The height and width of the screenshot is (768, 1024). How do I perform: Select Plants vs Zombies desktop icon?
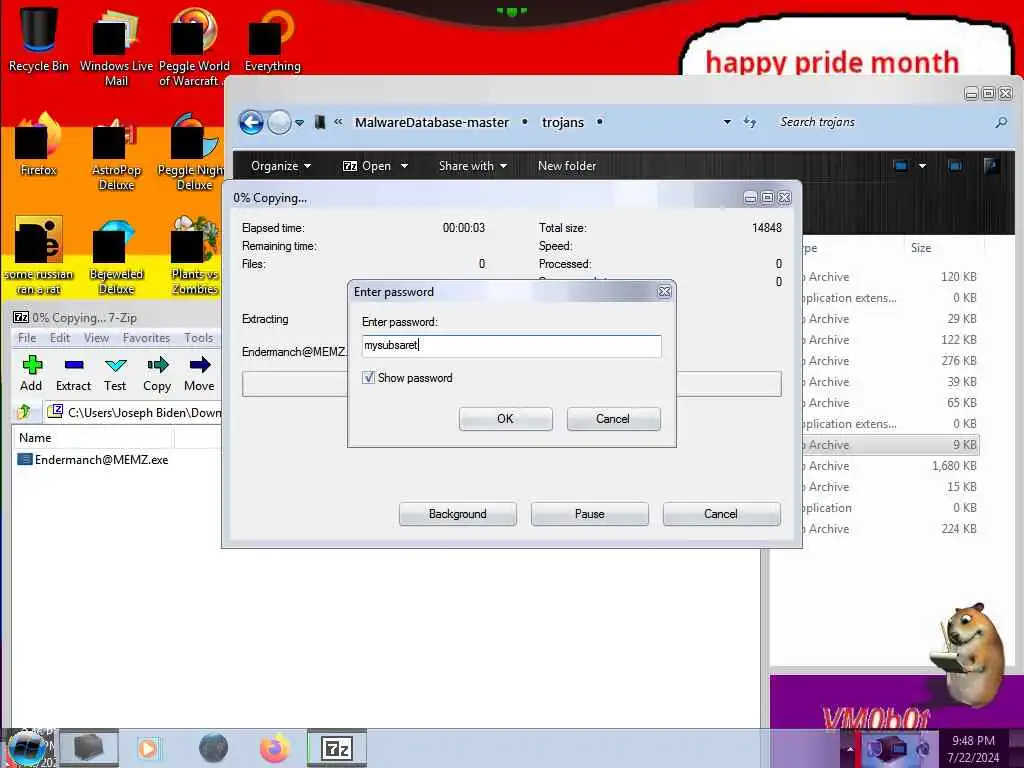click(x=195, y=257)
